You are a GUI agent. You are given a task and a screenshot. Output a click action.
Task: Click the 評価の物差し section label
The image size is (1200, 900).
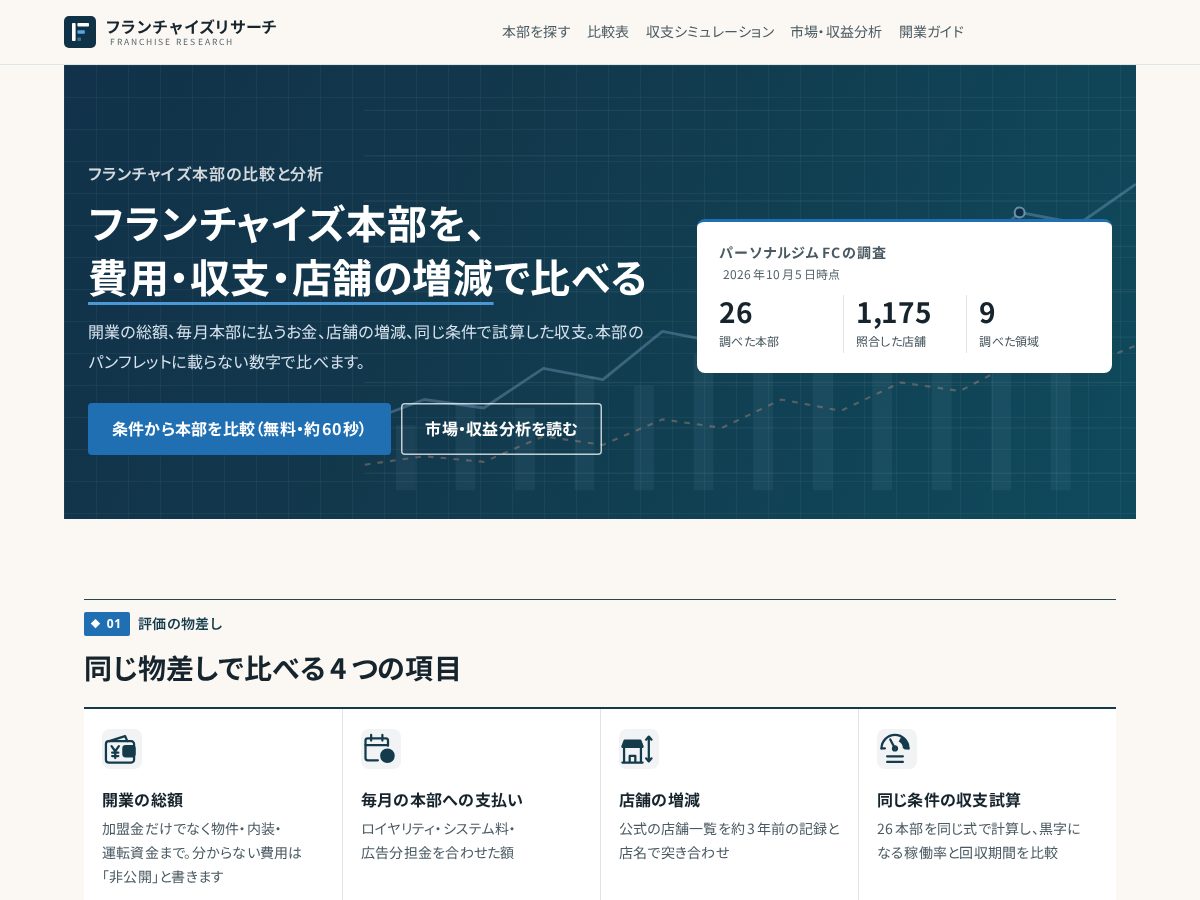pyautogui.click(x=180, y=624)
